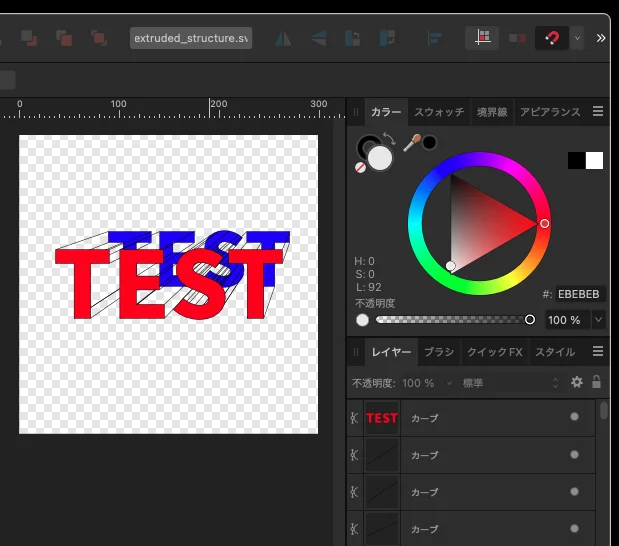The width and height of the screenshot is (619, 546).
Task: Click the layers panel drag grip handle
Action: 356,352
